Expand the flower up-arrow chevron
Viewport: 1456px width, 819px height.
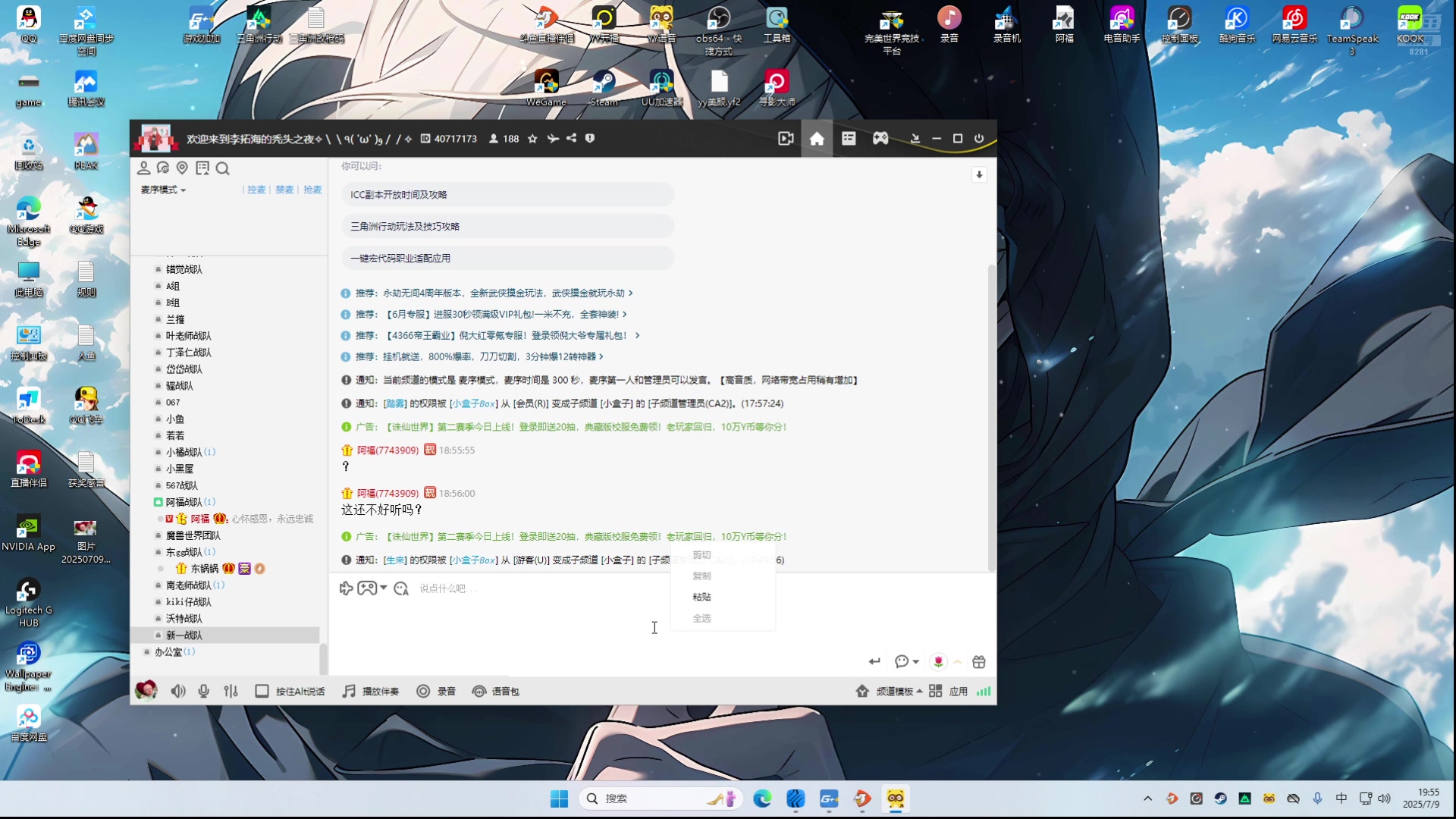pyautogui.click(x=958, y=662)
